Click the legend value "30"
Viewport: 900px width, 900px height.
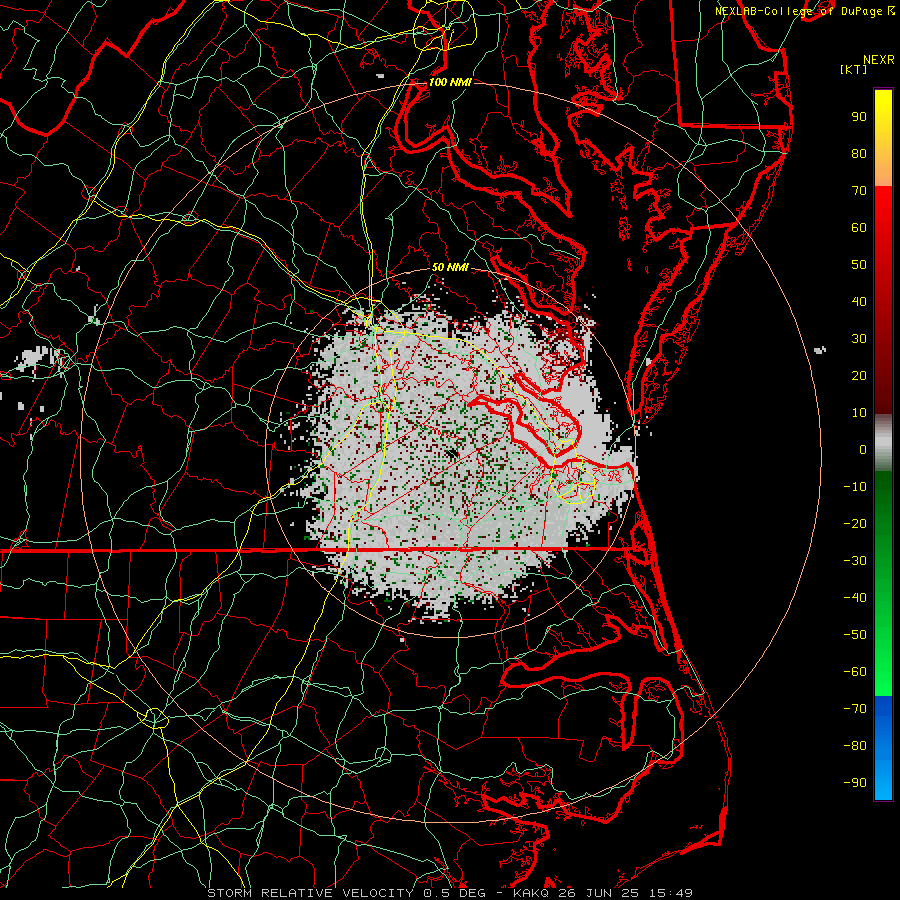point(859,339)
